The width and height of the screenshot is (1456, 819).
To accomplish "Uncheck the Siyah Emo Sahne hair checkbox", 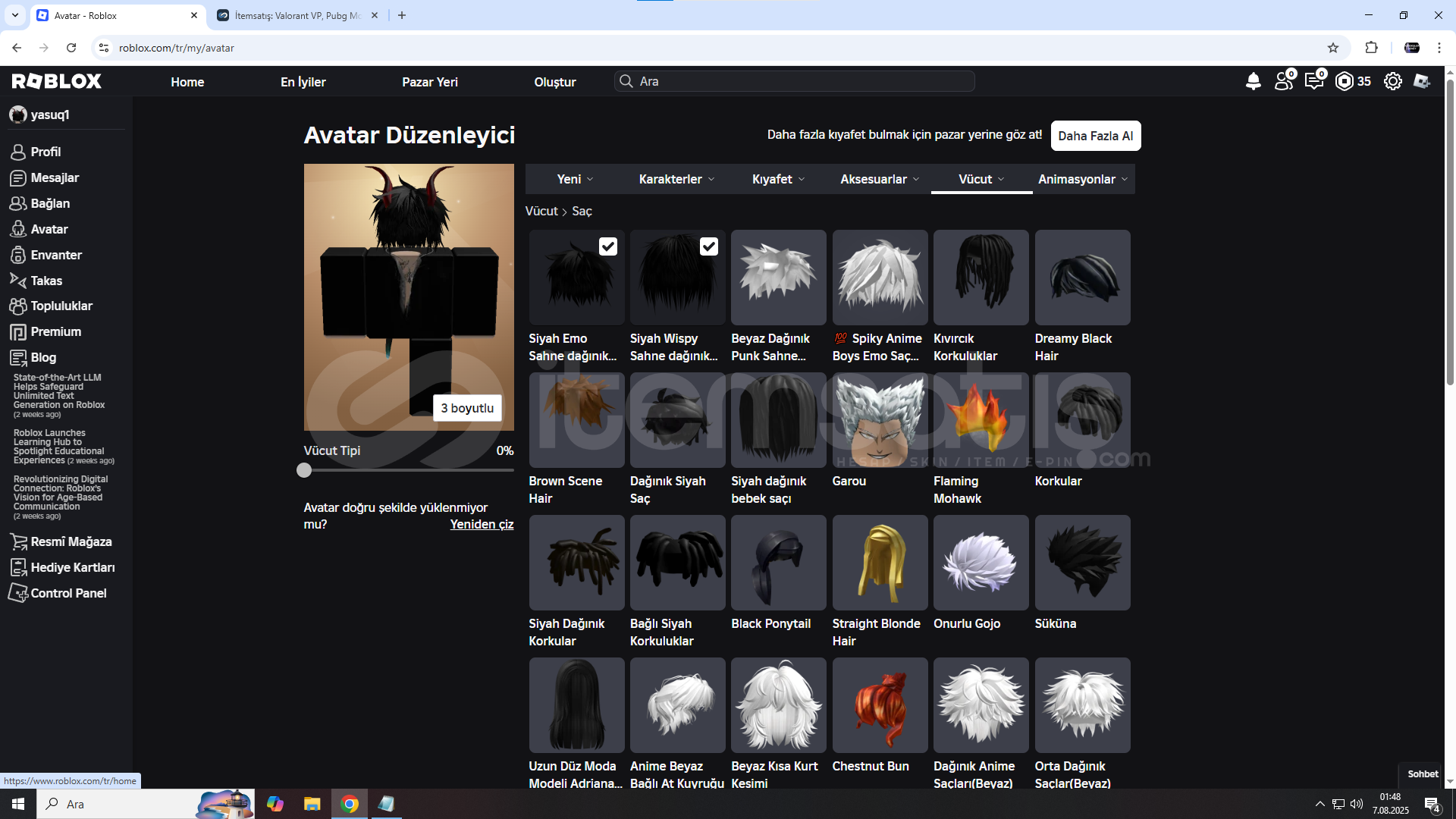I will pos(607,246).
